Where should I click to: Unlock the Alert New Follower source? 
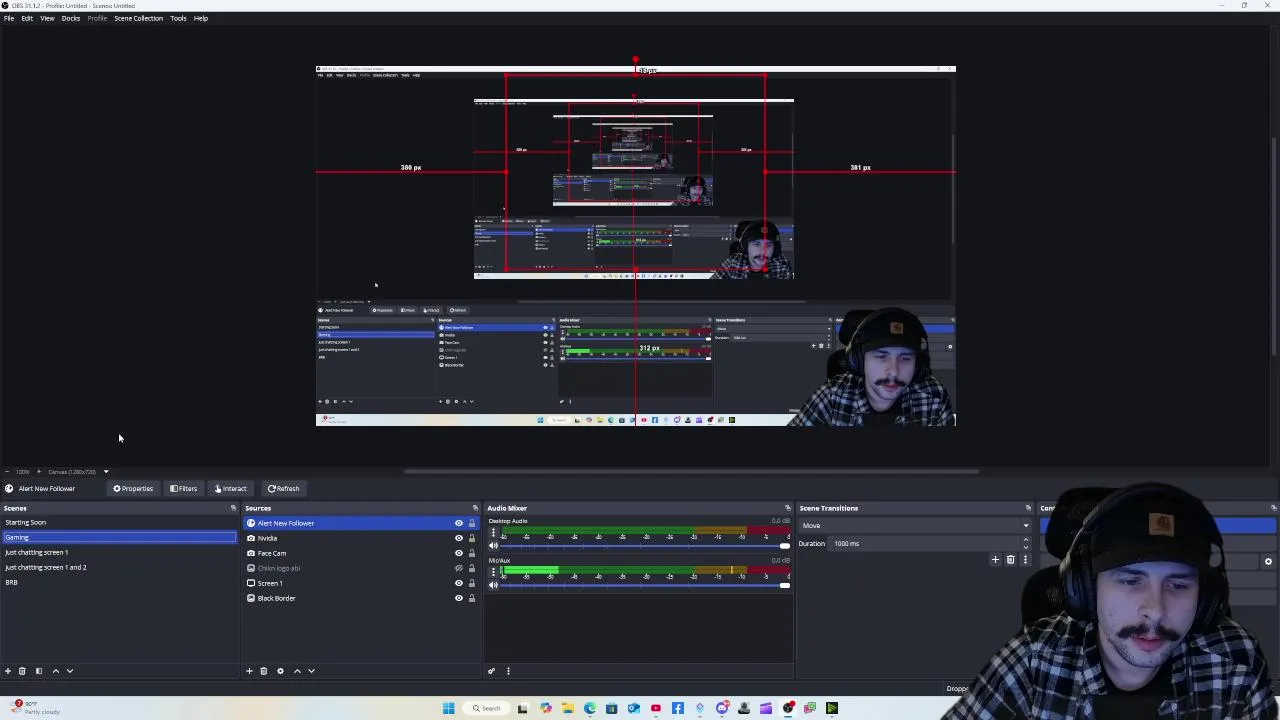tap(472, 523)
